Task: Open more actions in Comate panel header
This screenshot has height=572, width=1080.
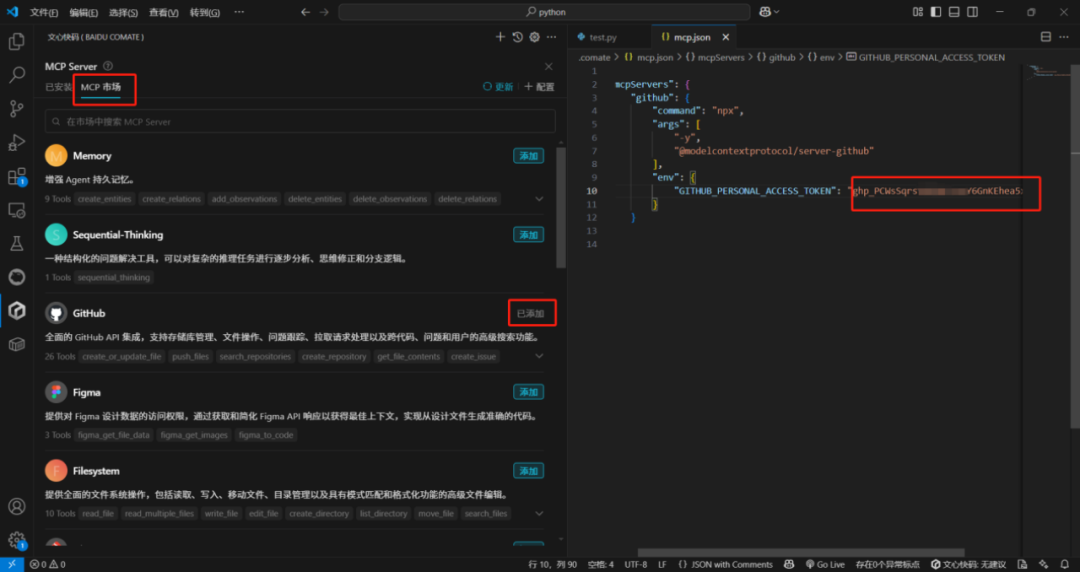Action: [x=552, y=37]
